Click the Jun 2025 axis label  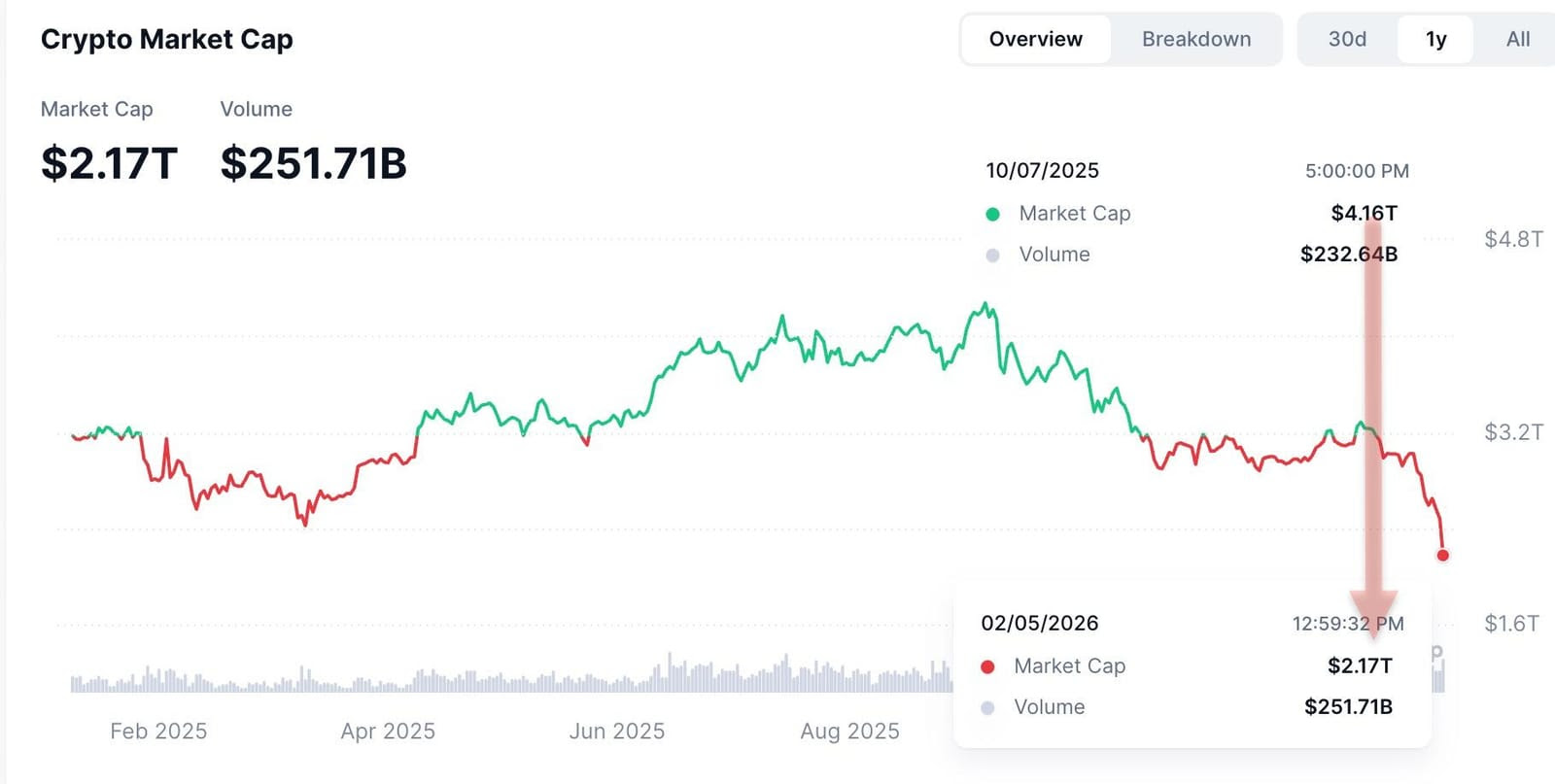617,731
